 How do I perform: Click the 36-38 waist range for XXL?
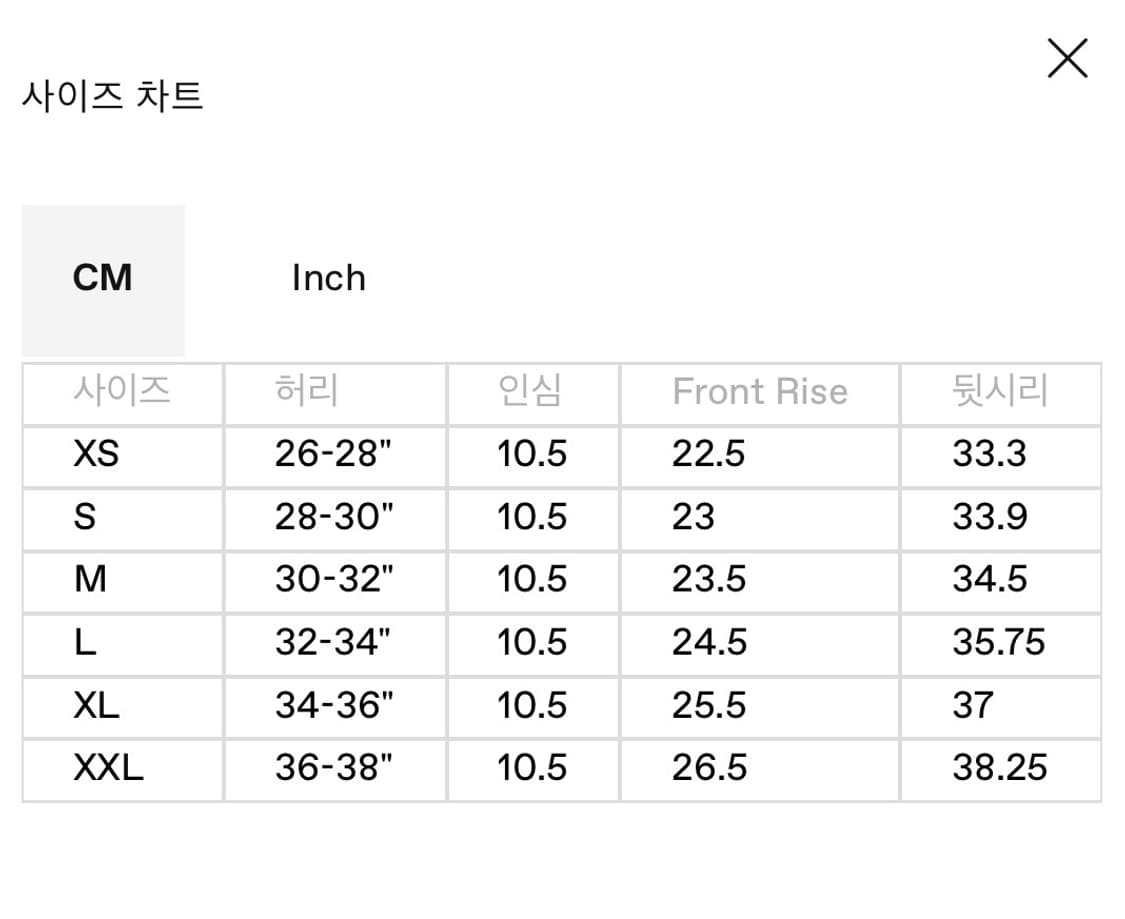click(335, 769)
